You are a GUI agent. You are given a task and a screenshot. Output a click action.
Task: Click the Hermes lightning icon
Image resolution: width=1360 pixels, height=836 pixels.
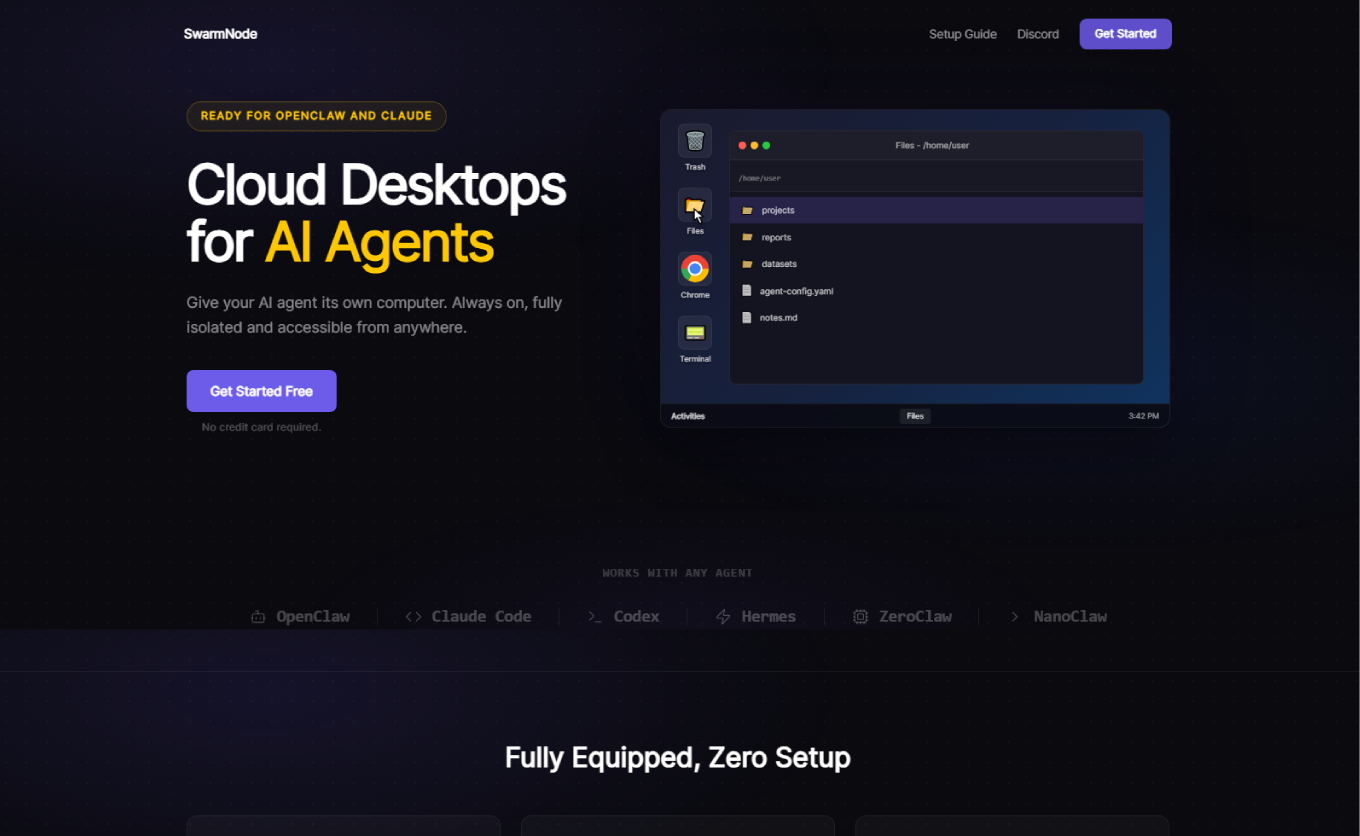(723, 617)
